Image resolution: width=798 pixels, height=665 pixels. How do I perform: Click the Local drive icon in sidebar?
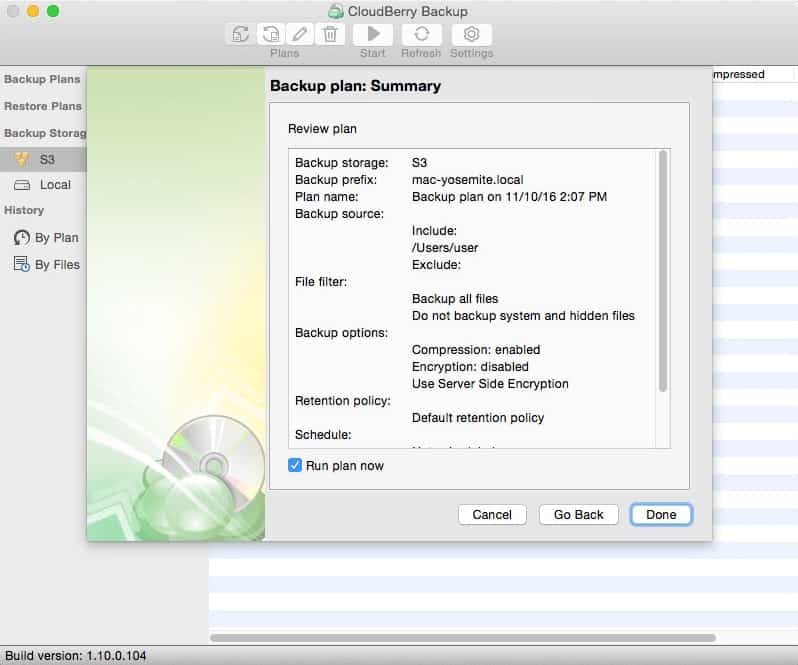[x=22, y=185]
